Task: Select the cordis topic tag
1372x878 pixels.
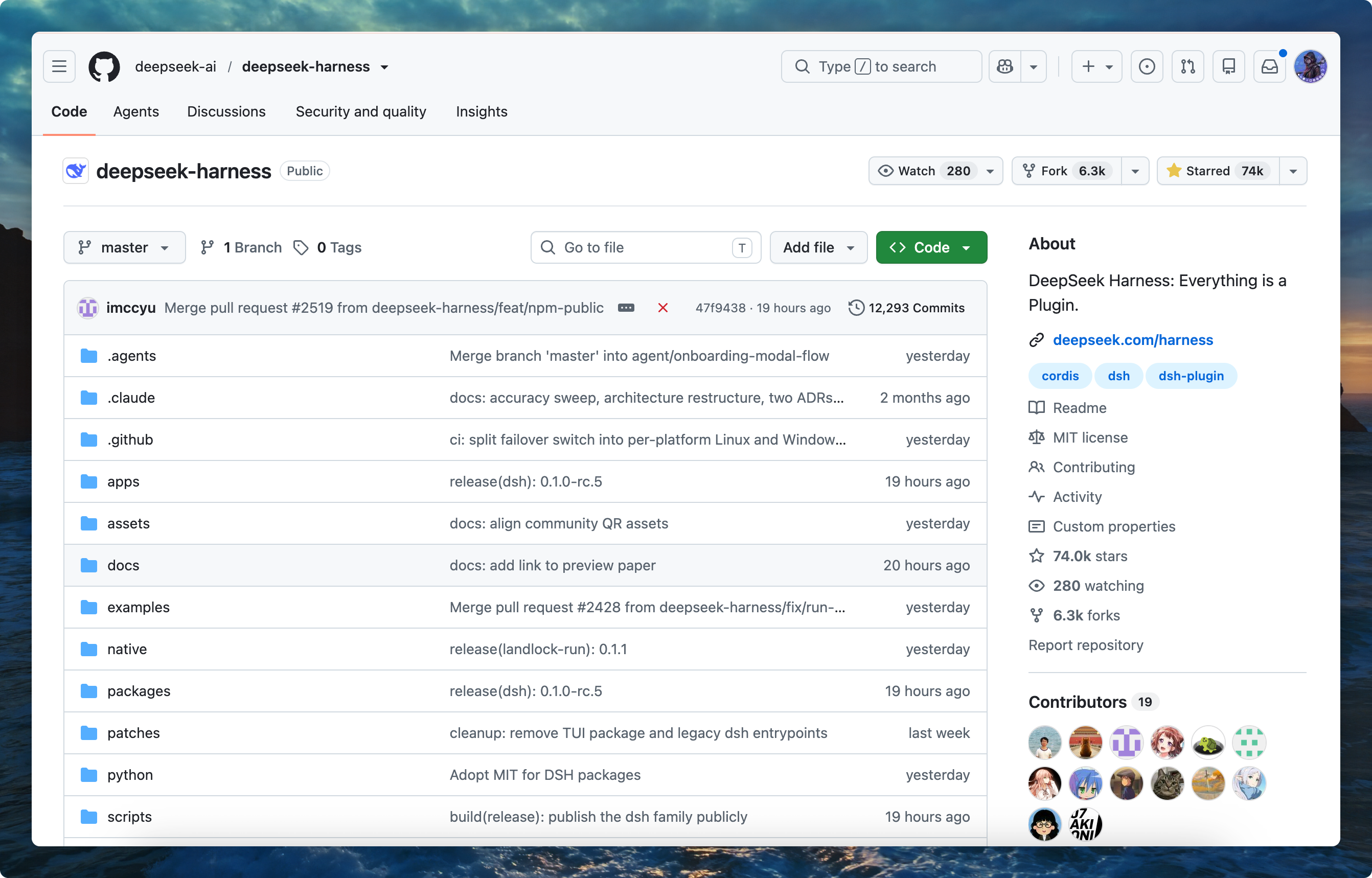Action: (1060, 376)
